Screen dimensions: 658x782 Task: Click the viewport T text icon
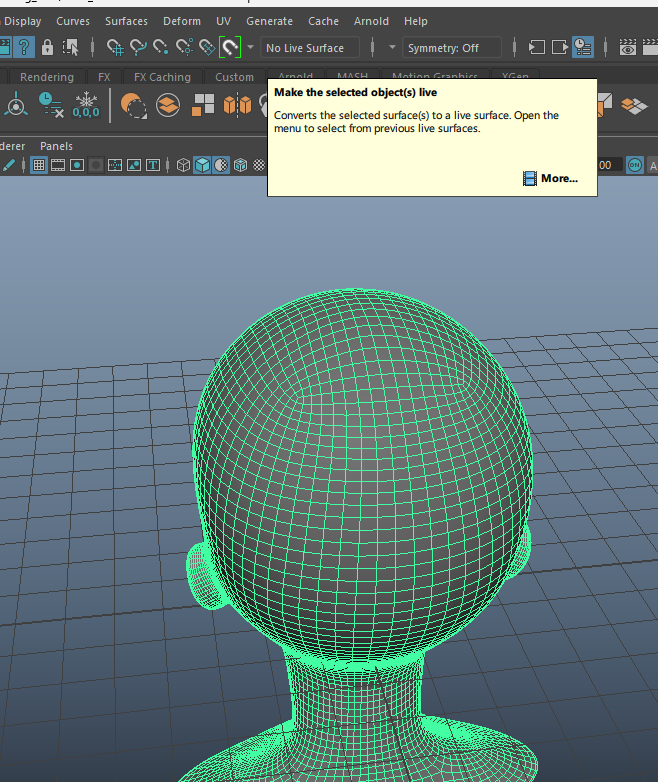point(153,165)
